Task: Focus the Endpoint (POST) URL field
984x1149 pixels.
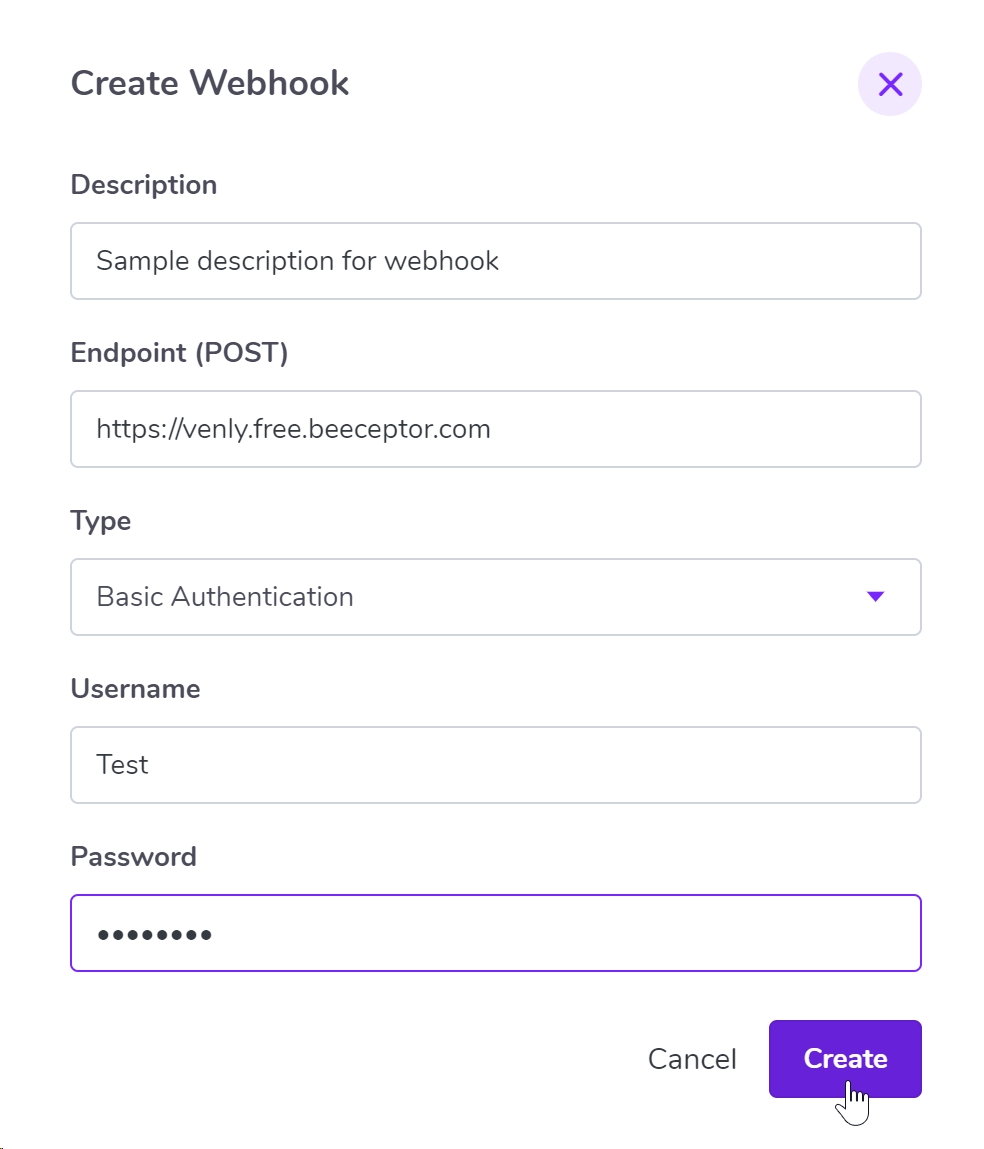Action: pos(495,429)
